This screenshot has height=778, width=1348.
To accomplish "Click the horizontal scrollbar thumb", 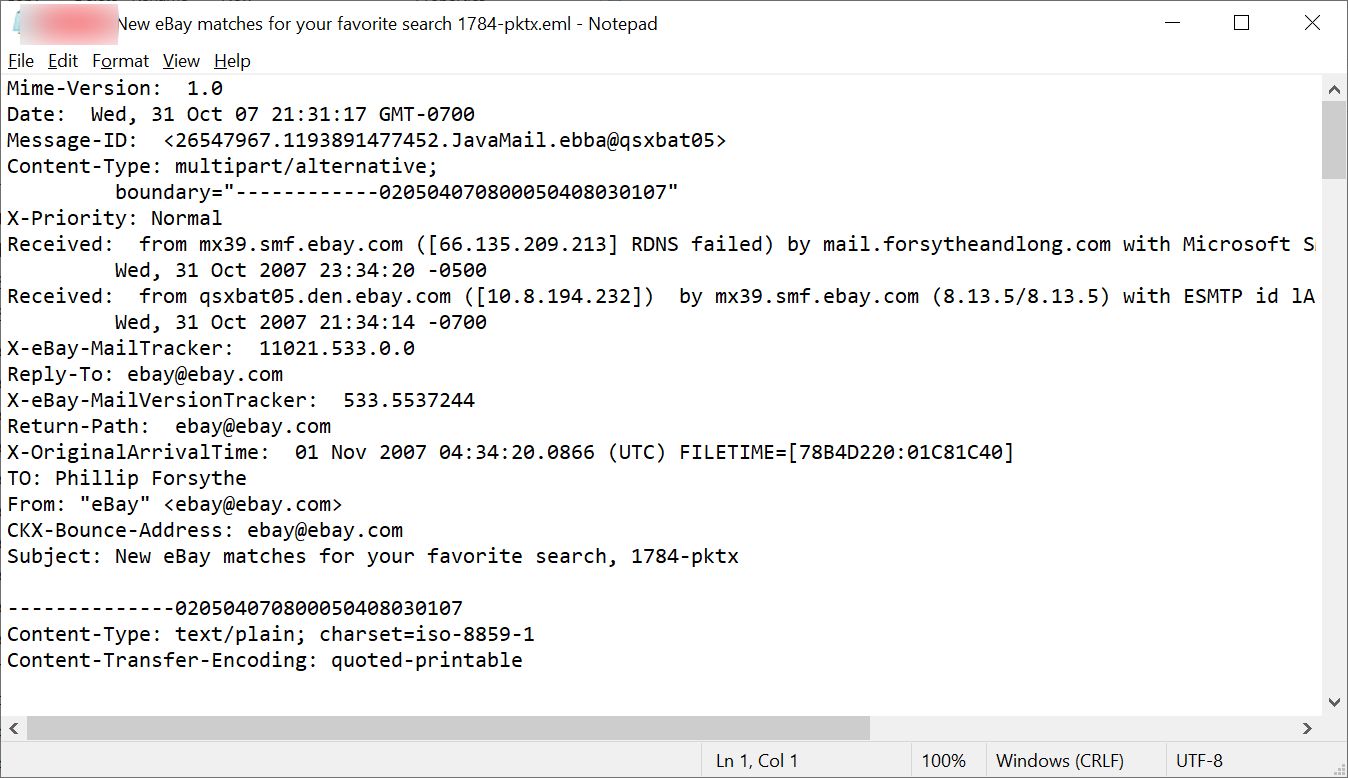I will (x=448, y=728).
